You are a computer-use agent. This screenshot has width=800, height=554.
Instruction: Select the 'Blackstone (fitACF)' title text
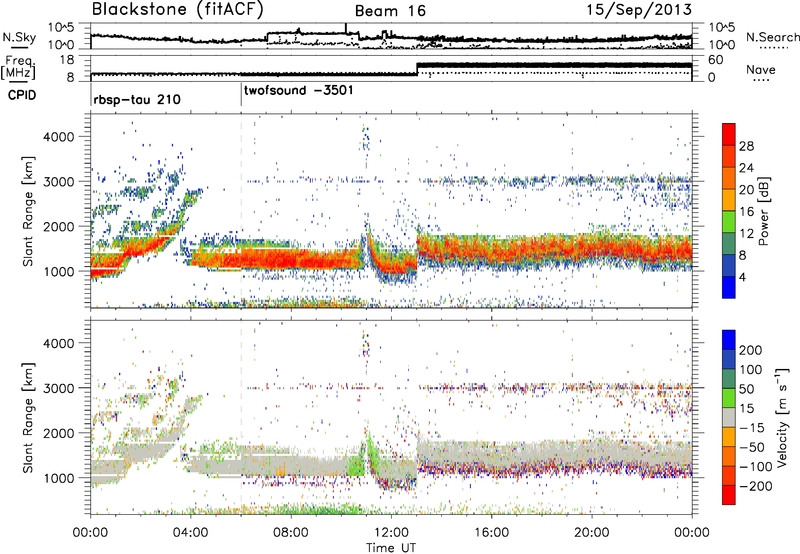coord(178,9)
